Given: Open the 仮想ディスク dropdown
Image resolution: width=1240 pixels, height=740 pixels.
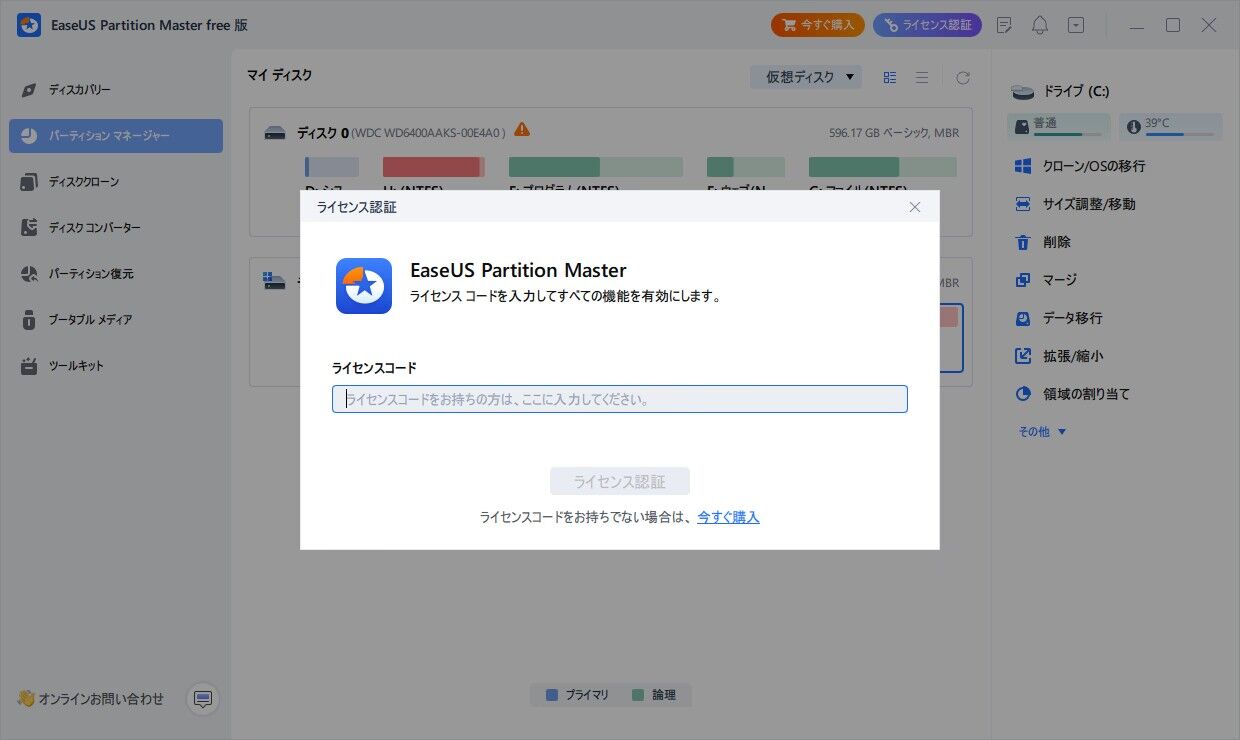Looking at the screenshot, I should tap(806, 76).
